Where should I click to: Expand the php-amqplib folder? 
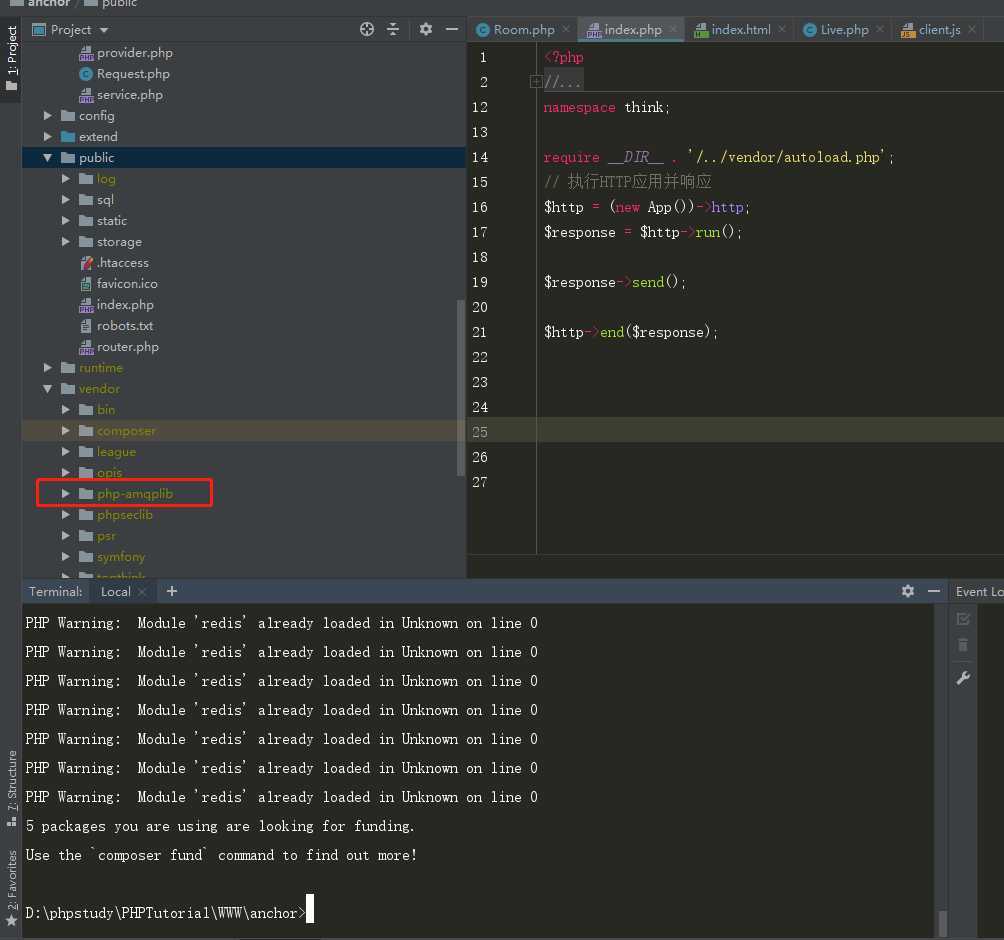point(65,494)
